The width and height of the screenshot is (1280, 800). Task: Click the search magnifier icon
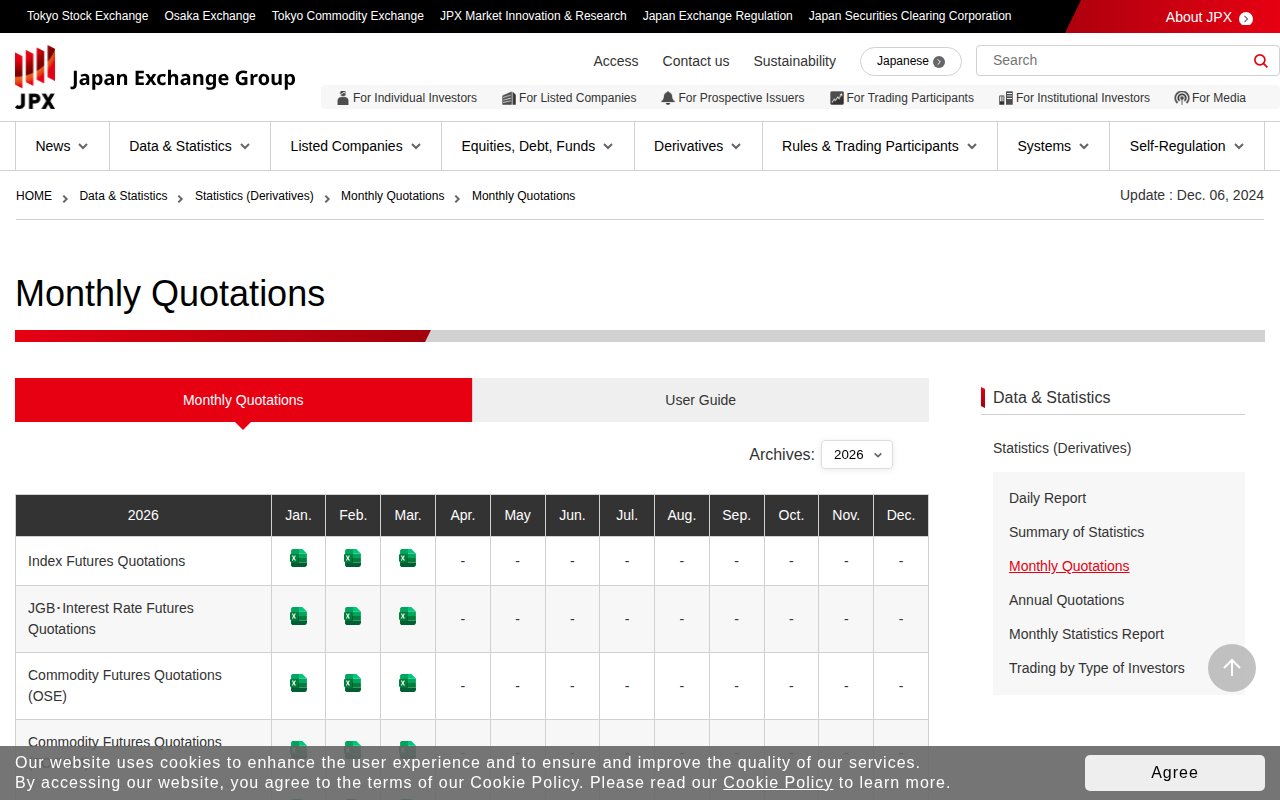(1260, 61)
